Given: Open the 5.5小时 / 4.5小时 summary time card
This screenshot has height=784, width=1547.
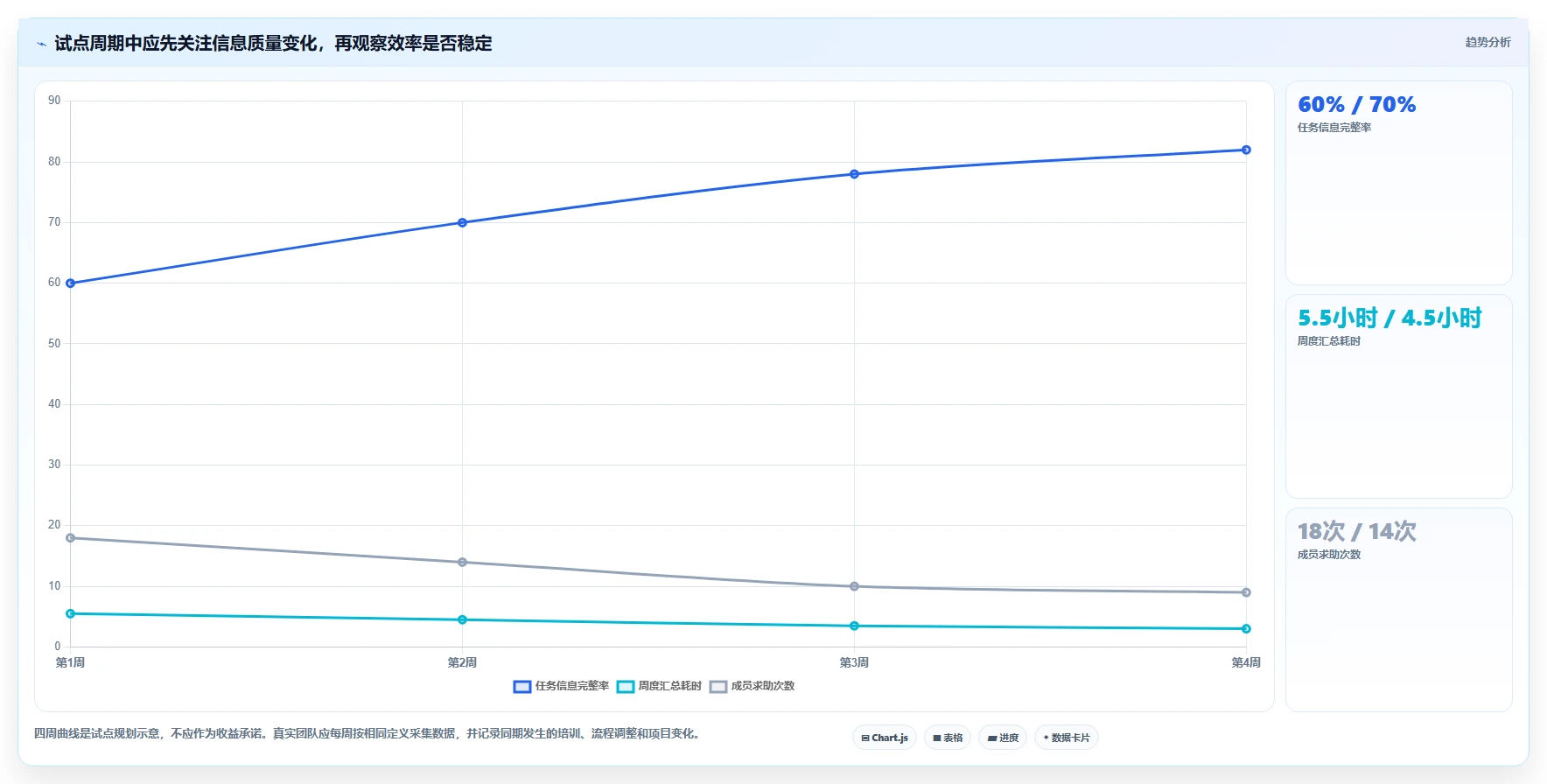Looking at the screenshot, I should tap(1398, 396).
